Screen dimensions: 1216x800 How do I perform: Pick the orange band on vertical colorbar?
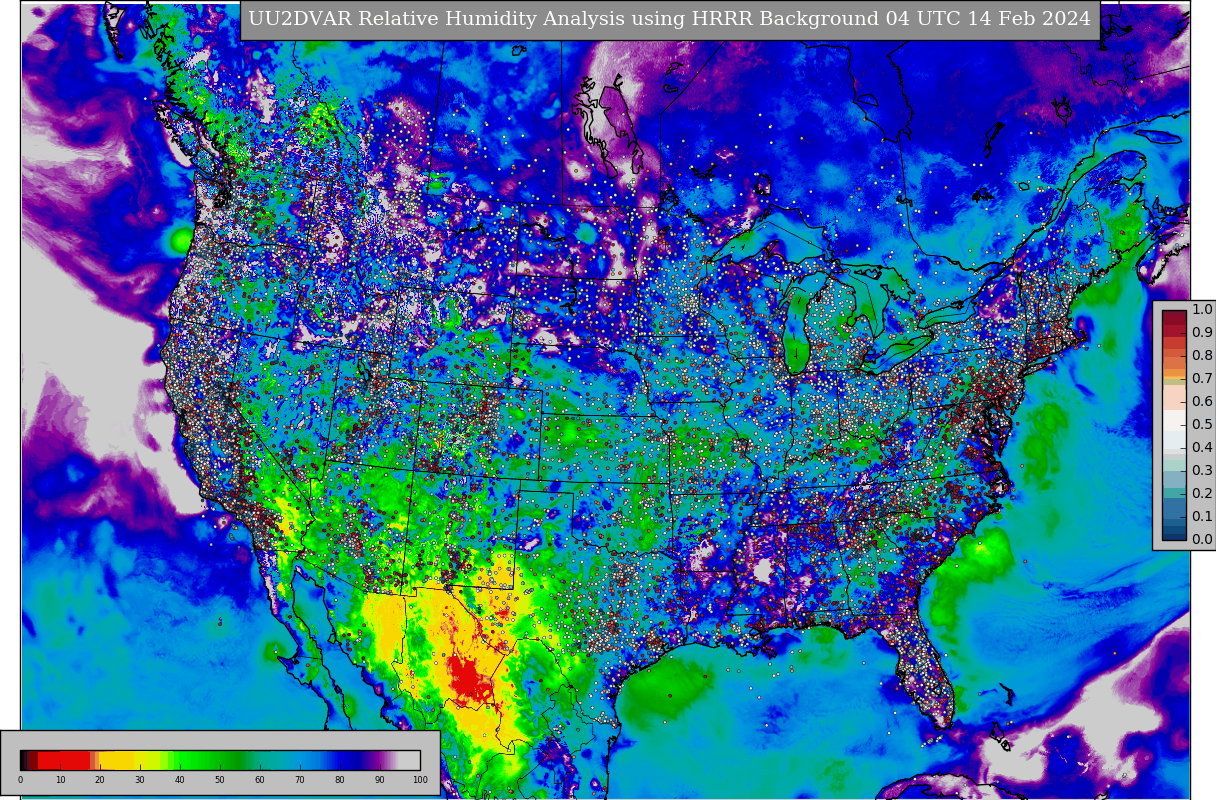click(x=1174, y=374)
